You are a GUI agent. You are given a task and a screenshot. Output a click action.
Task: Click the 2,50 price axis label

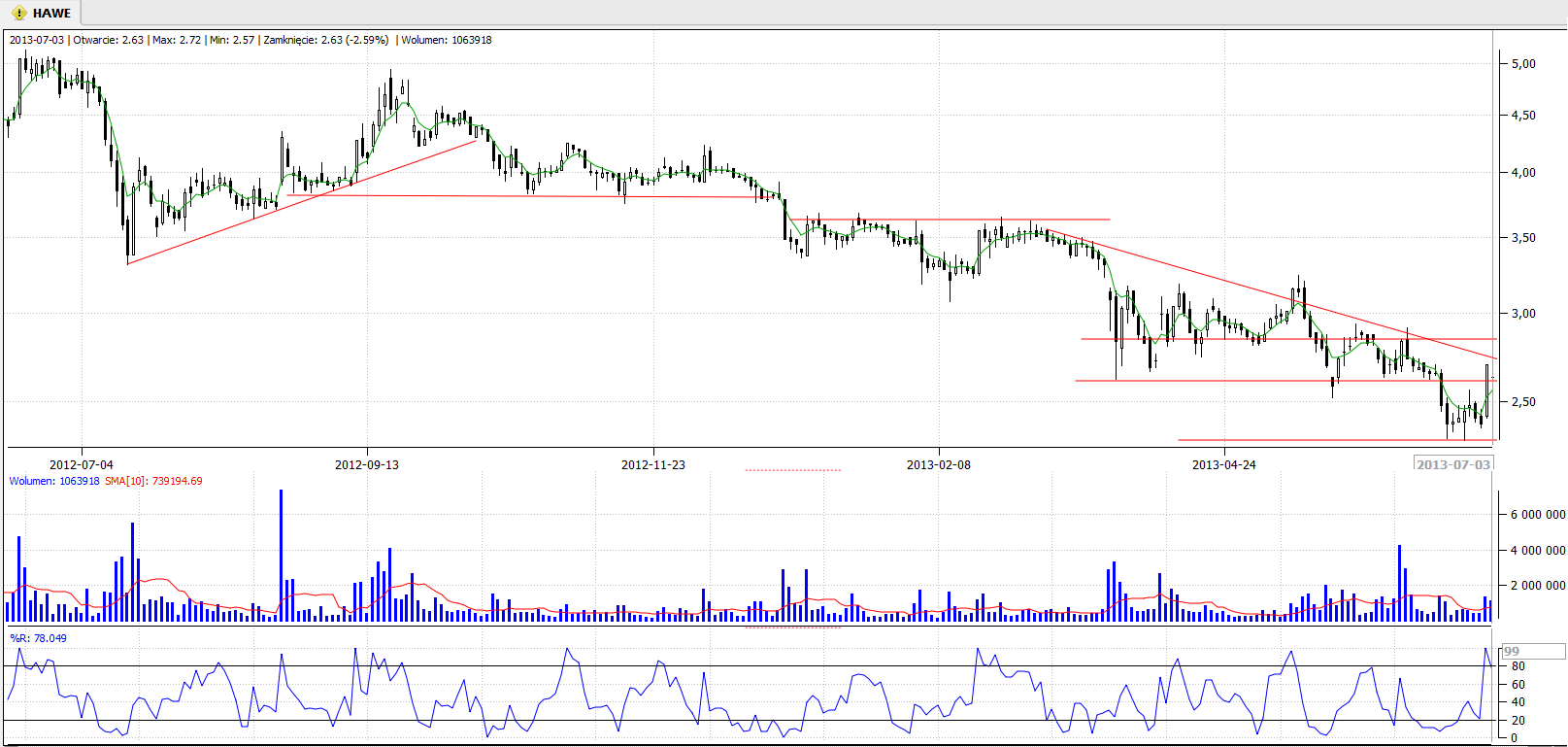[x=1523, y=402]
